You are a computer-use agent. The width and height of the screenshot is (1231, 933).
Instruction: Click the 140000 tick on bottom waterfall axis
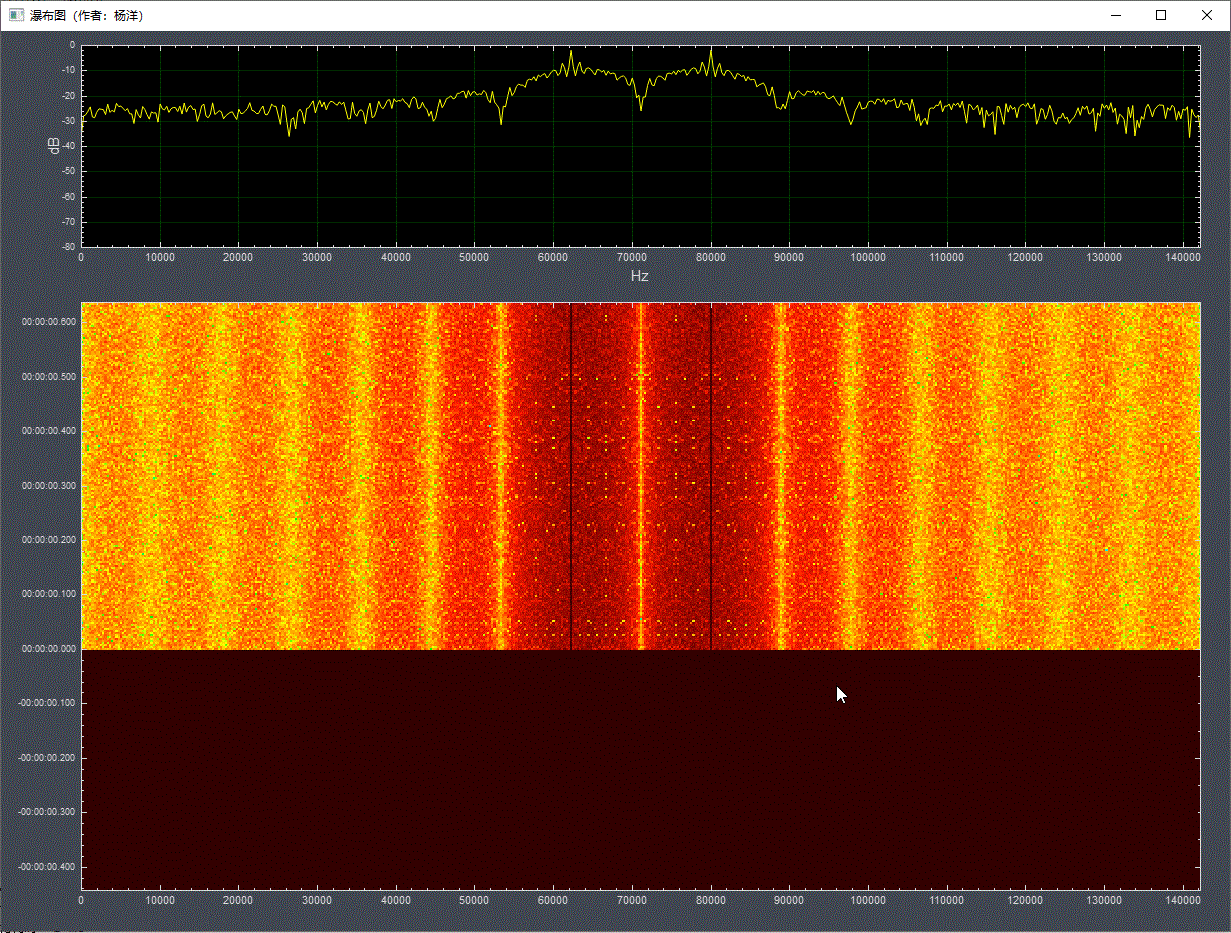click(x=1182, y=900)
